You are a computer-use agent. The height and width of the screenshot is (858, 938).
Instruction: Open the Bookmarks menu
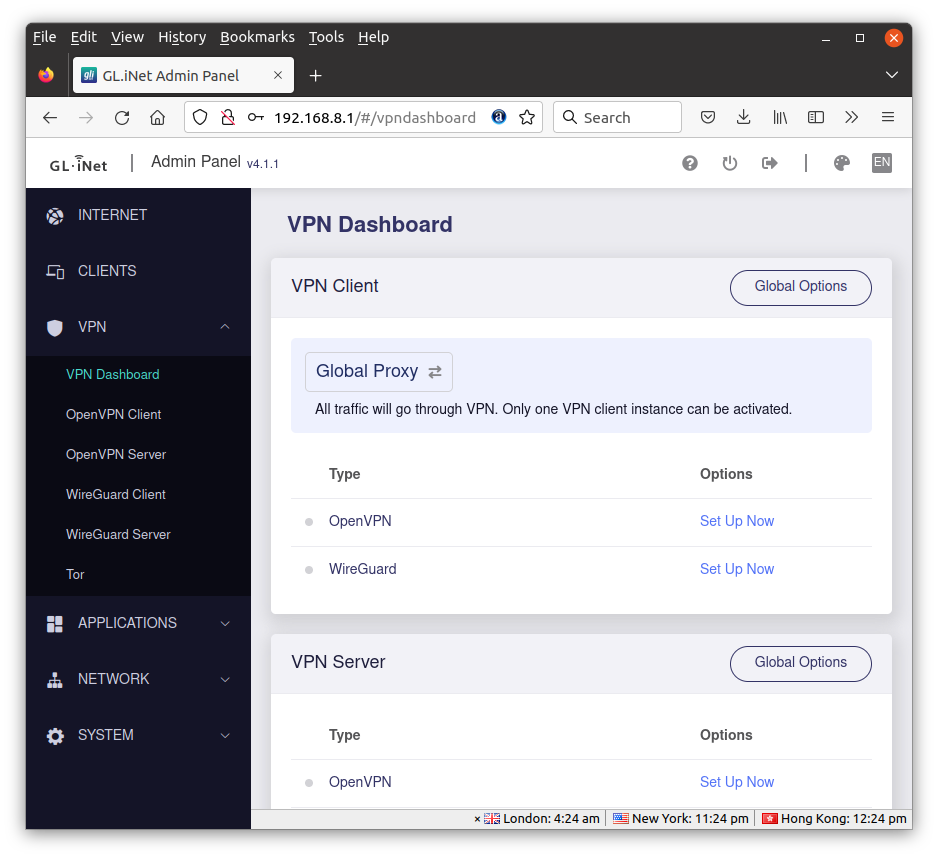pyautogui.click(x=257, y=37)
